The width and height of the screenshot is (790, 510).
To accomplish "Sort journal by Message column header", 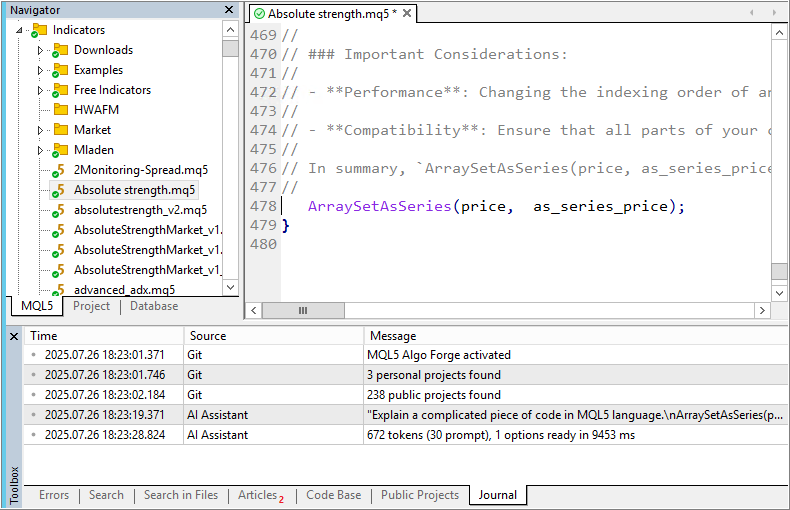I will [x=576, y=336].
